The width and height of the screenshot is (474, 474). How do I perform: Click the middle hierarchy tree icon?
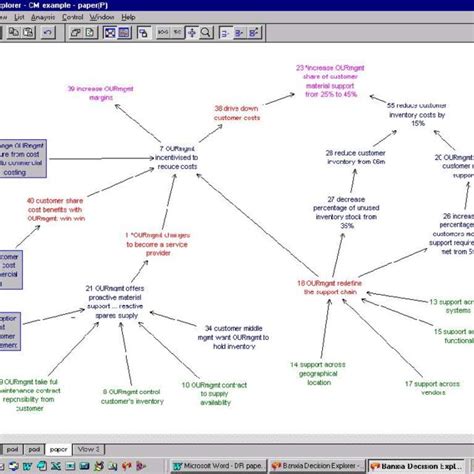coord(239,33)
